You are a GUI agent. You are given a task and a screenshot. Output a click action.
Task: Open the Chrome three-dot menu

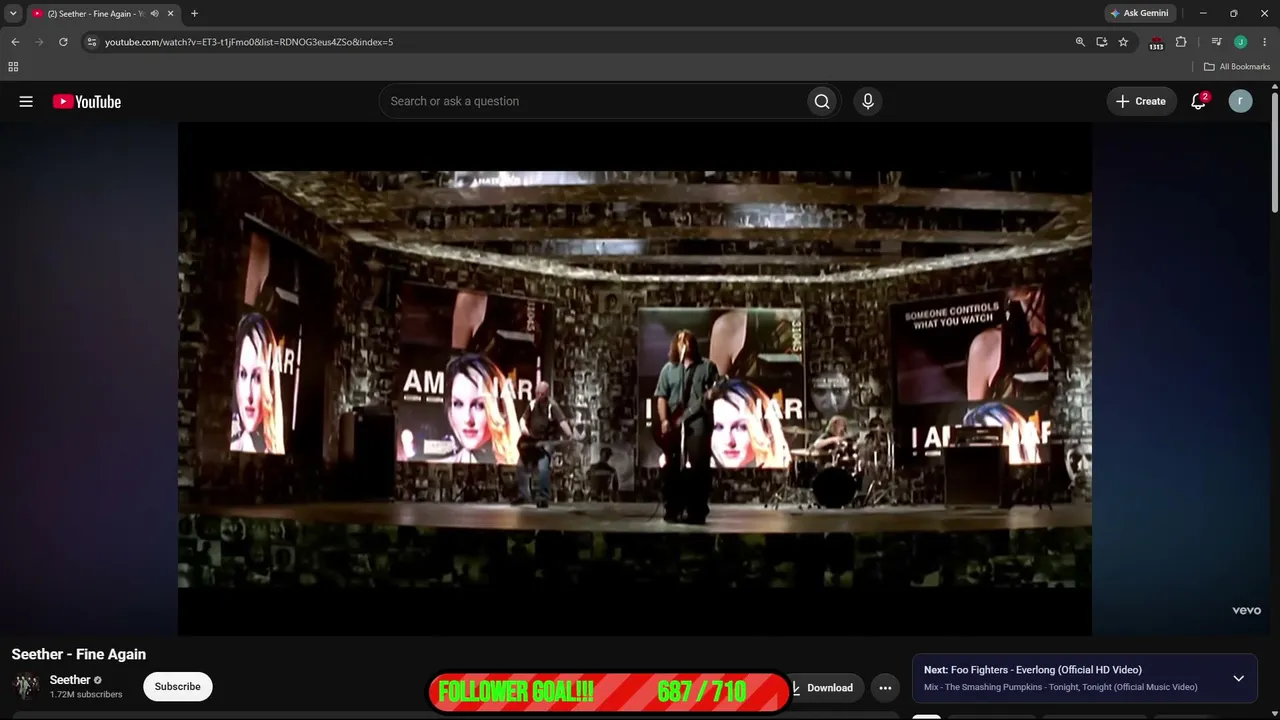1265,42
